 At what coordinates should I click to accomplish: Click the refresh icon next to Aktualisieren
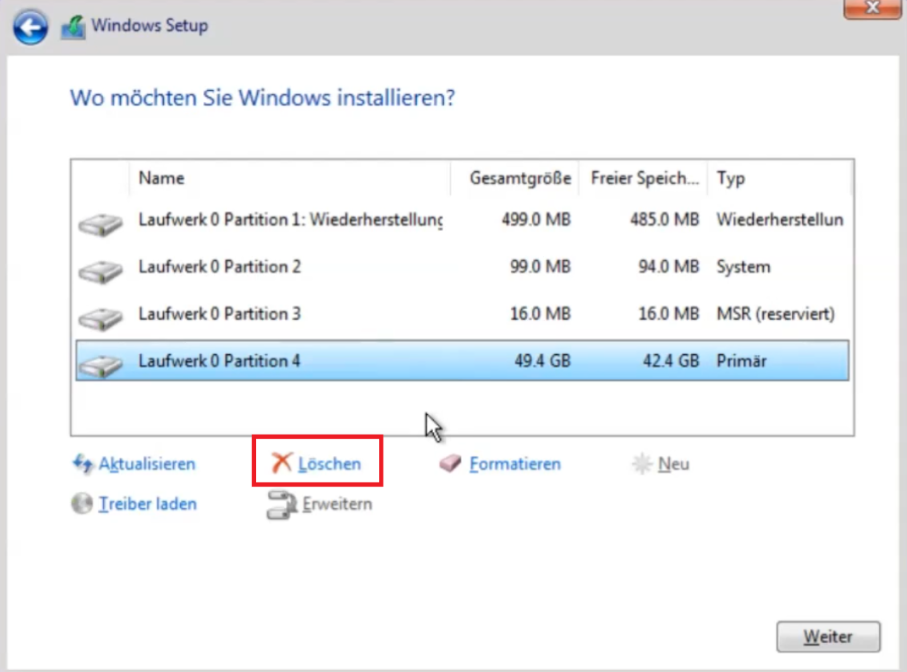point(81,463)
